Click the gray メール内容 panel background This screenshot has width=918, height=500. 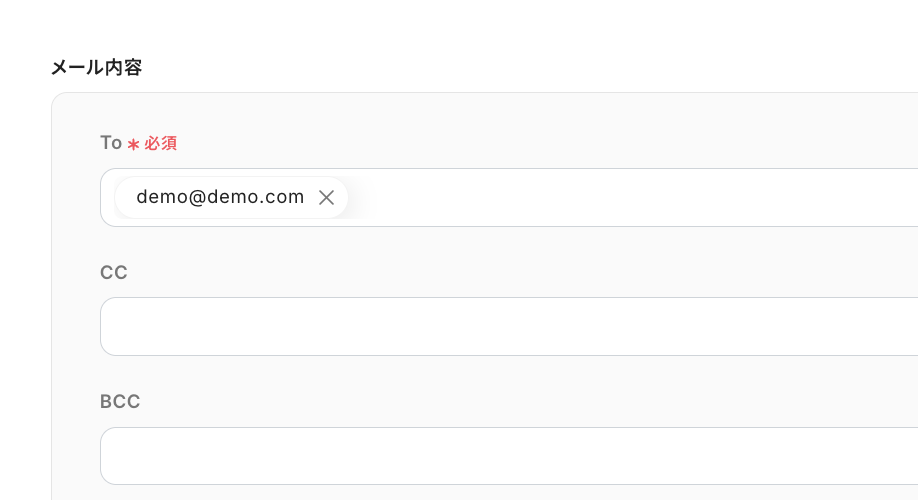500,120
